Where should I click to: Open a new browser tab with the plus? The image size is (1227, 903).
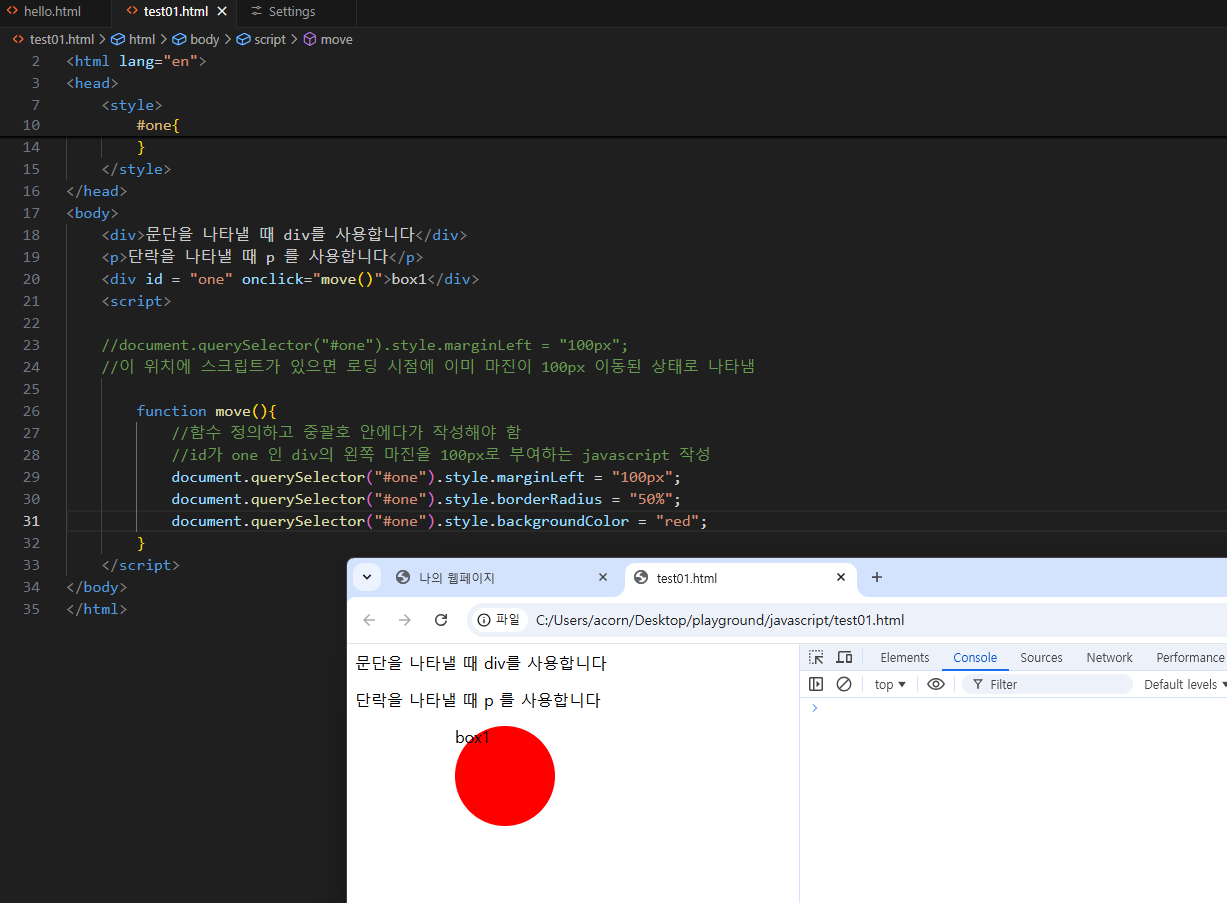[x=877, y=577]
